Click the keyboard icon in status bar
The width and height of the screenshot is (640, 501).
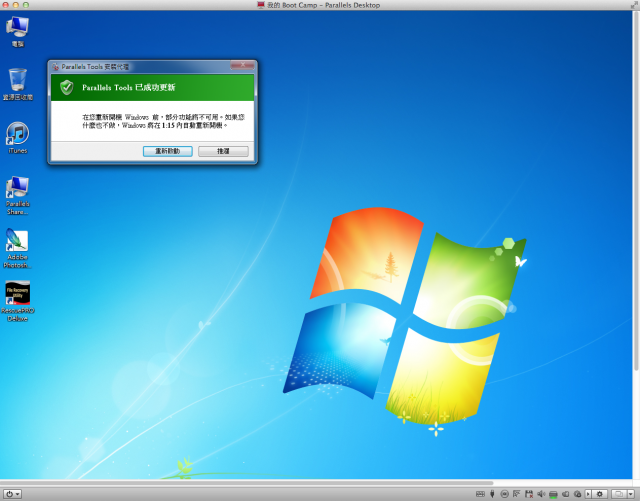[480, 494]
